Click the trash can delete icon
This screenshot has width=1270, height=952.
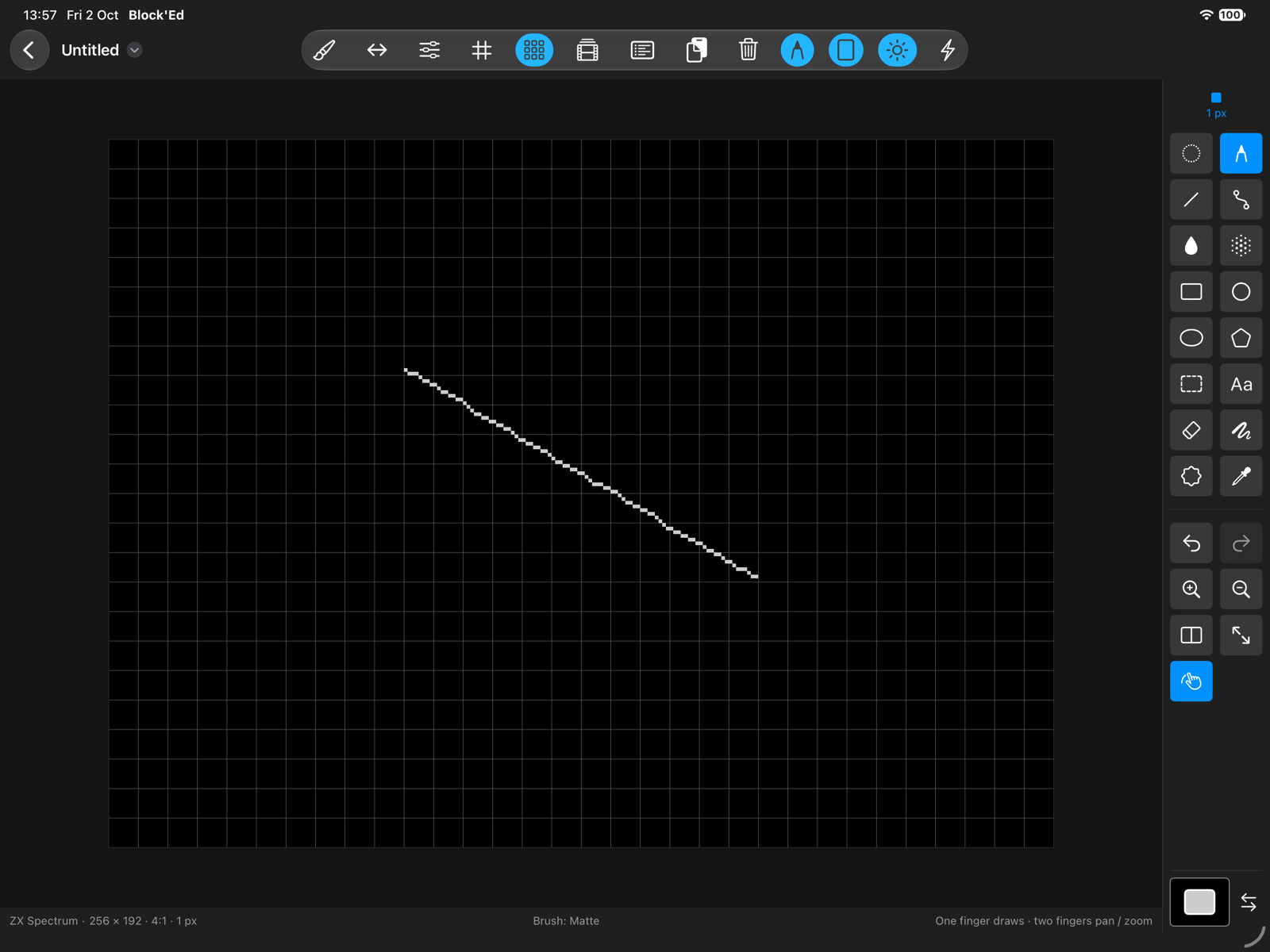click(x=748, y=50)
